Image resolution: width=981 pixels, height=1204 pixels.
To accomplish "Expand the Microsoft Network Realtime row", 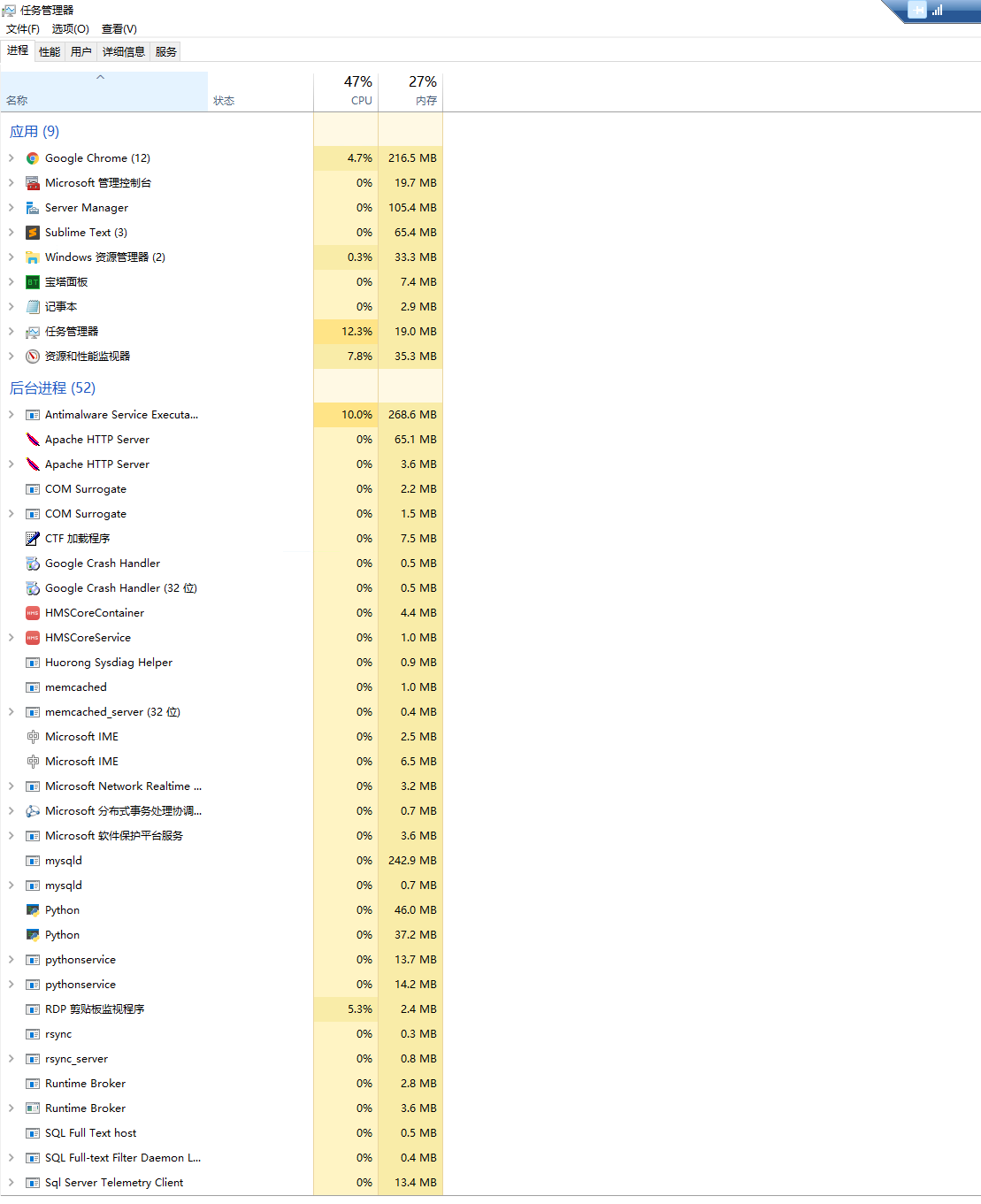I will pos(11,786).
